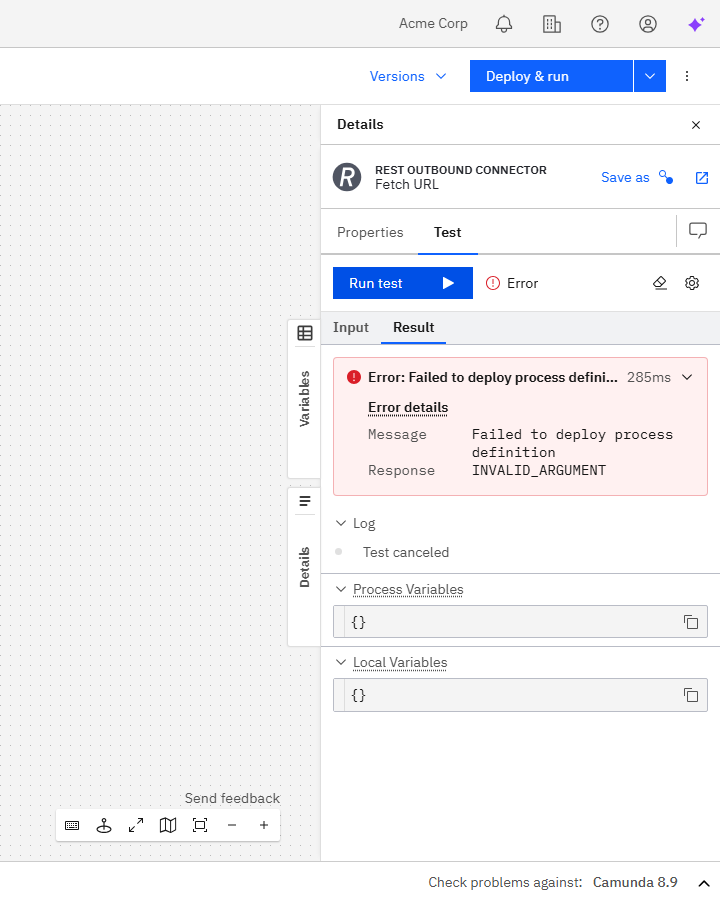Zoom in with the plus control
This screenshot has width=720, height=900.
pos(264,825)
